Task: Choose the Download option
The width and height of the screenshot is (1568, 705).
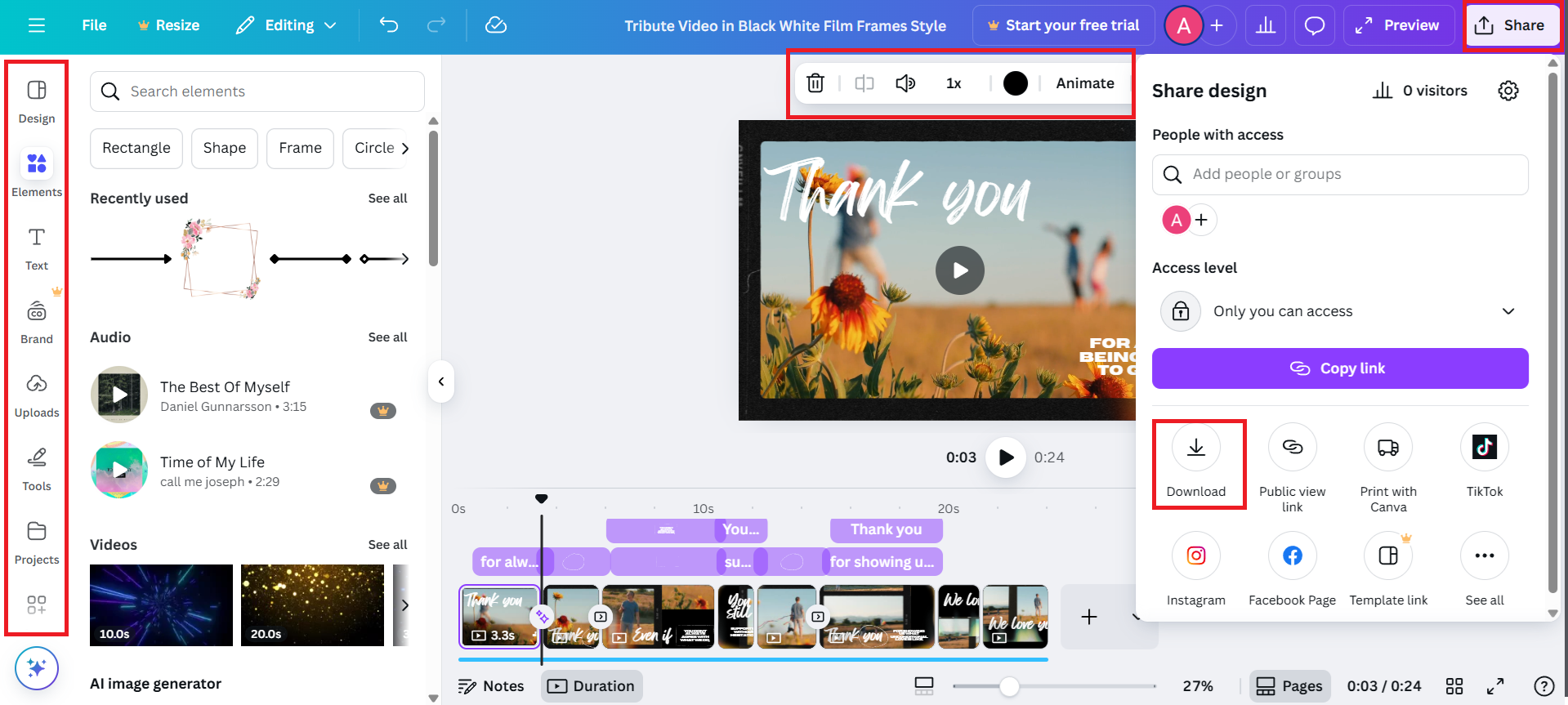Action: point(1196,462)
